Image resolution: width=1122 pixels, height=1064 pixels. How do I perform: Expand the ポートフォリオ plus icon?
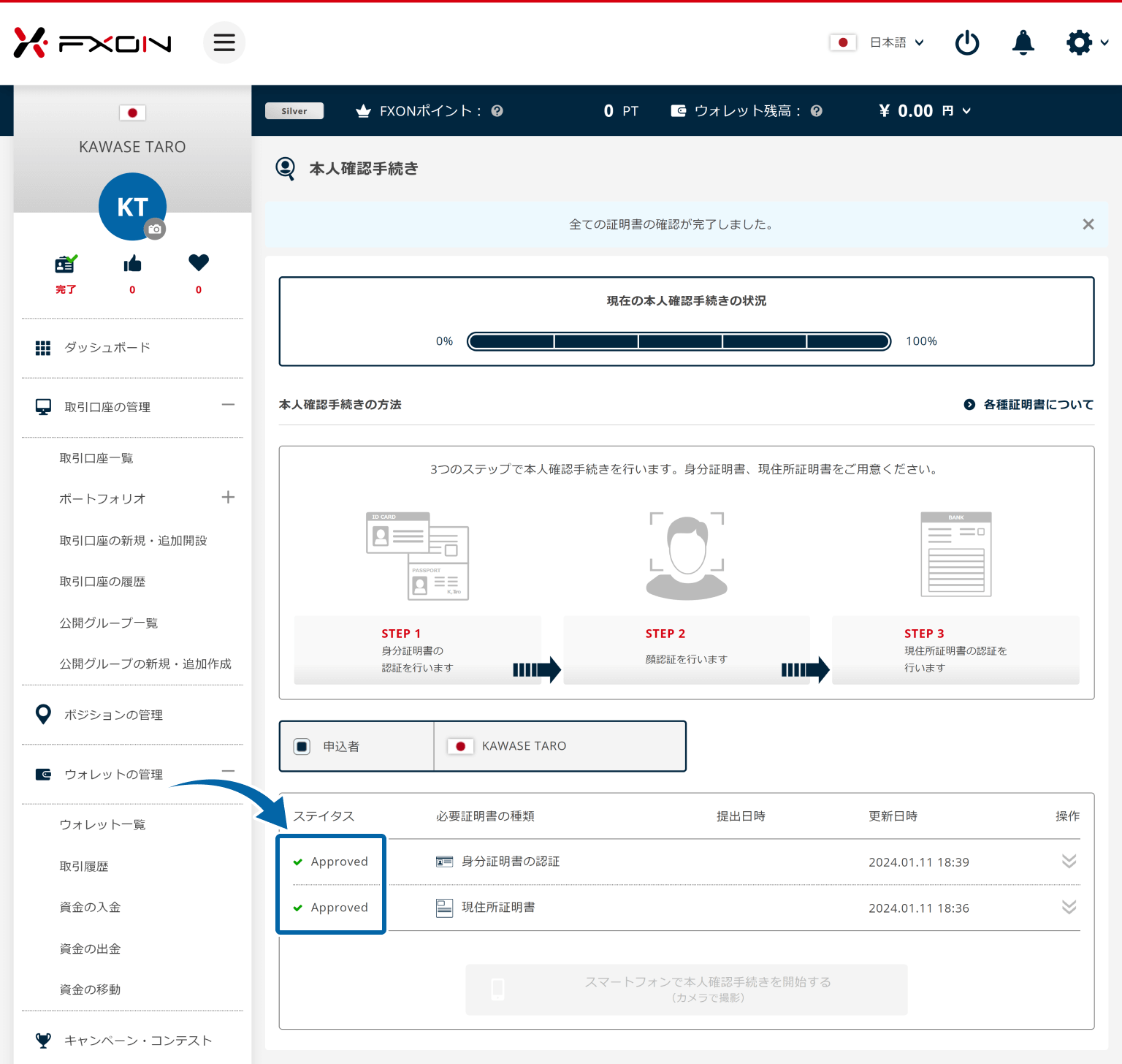pos(228,498)
